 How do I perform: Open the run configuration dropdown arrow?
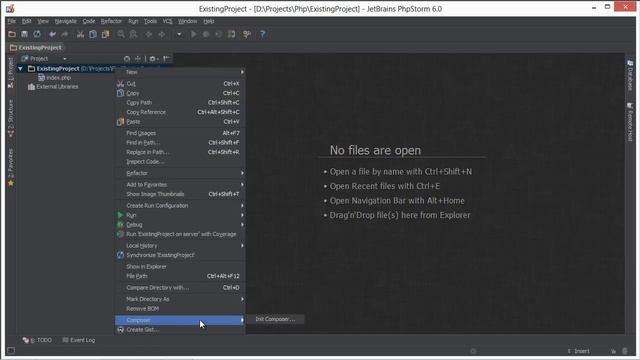click(179, 34)
